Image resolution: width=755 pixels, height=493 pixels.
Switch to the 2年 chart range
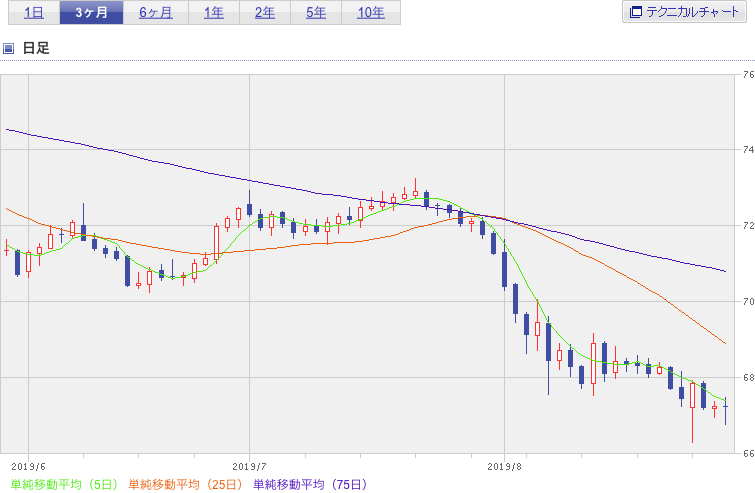pos(265,12)
